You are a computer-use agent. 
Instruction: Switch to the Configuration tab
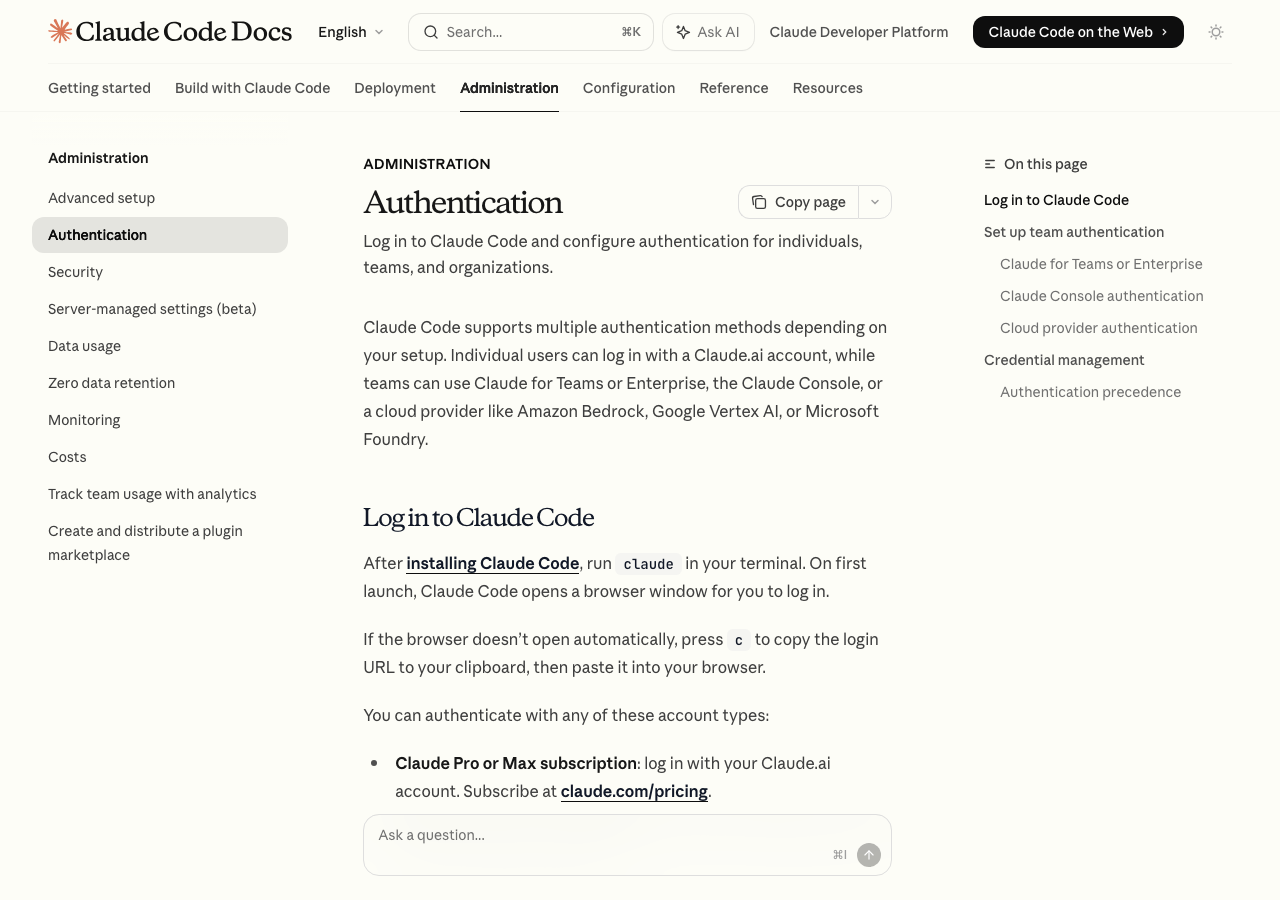pyautogui.click(x=629, y=88)
